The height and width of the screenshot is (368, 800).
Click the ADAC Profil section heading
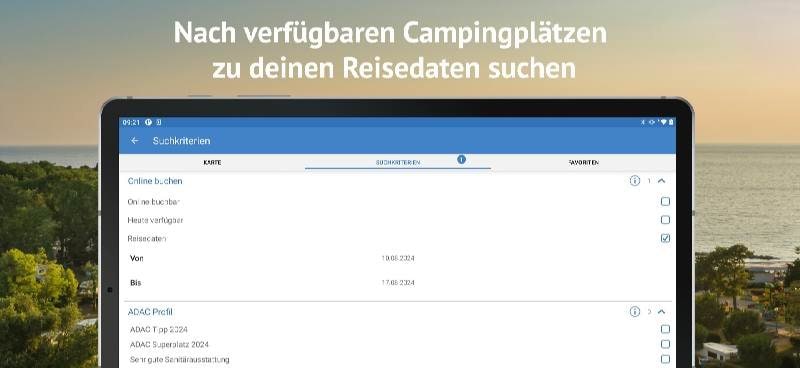[x=150, y=311]
